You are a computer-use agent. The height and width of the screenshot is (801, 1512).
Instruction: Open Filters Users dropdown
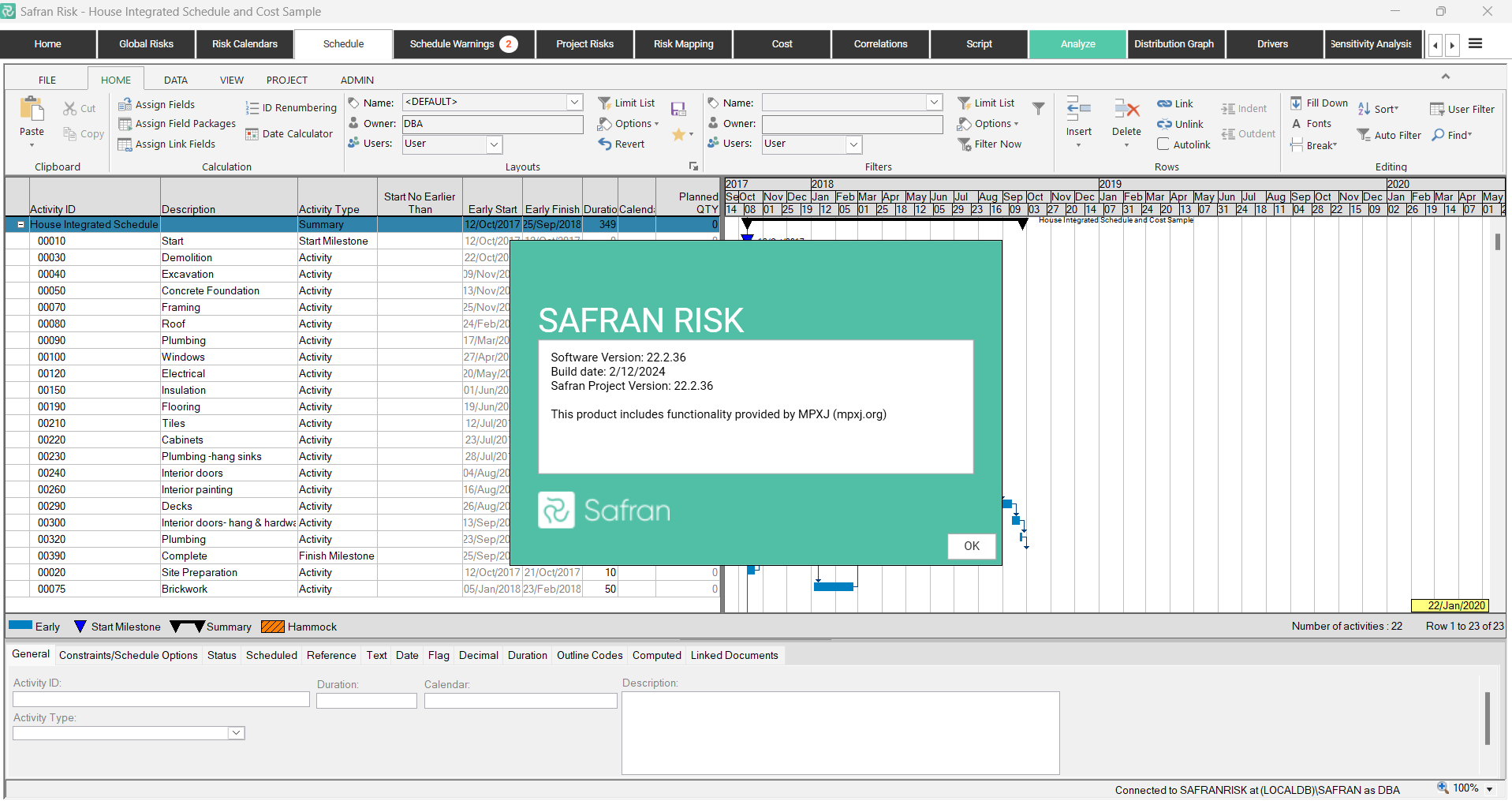click(x=853, y=144)
